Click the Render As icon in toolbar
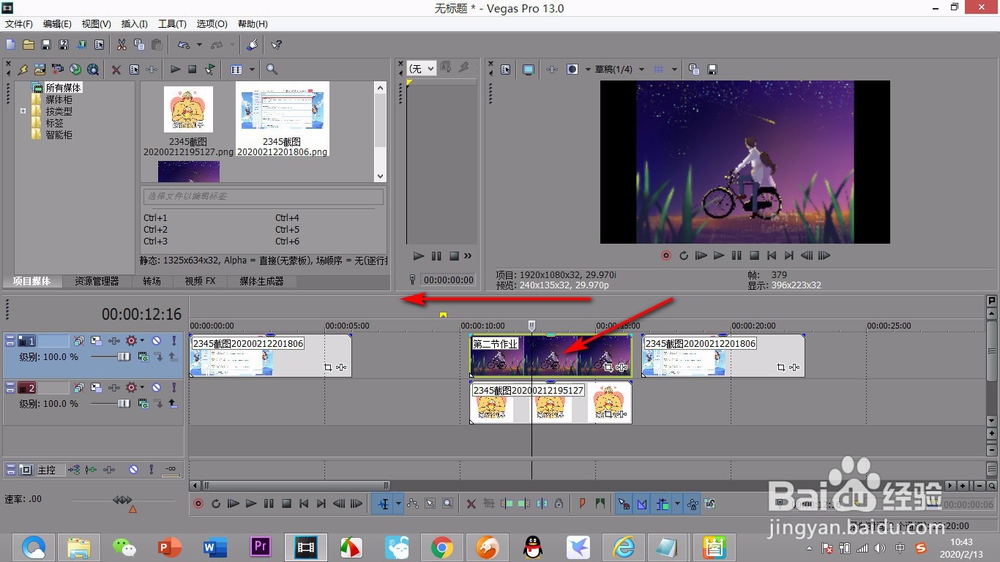Screen dimensions: 1000x562 pos(82,45)
